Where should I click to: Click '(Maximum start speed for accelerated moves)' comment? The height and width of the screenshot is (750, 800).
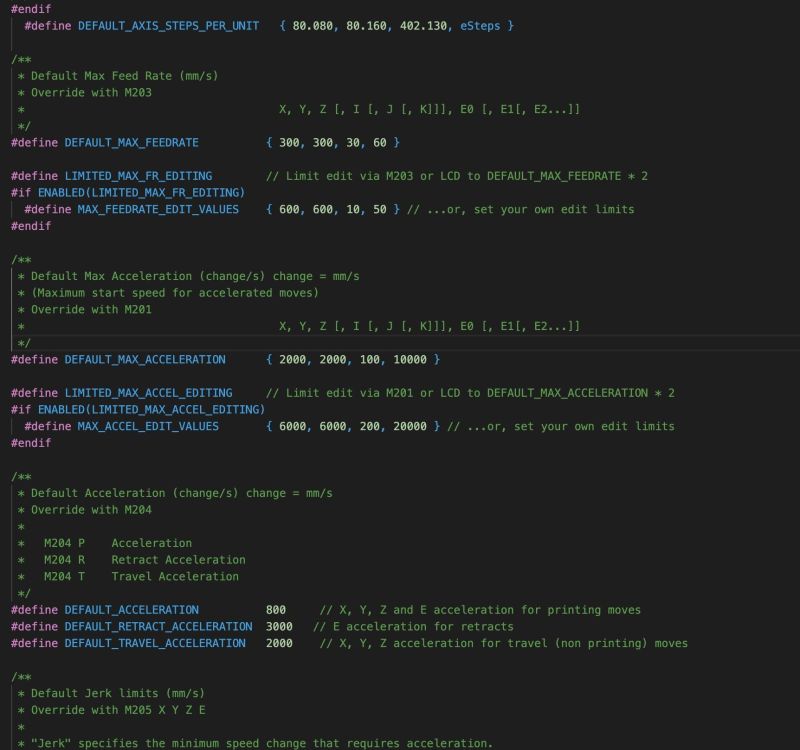(175, 293)
